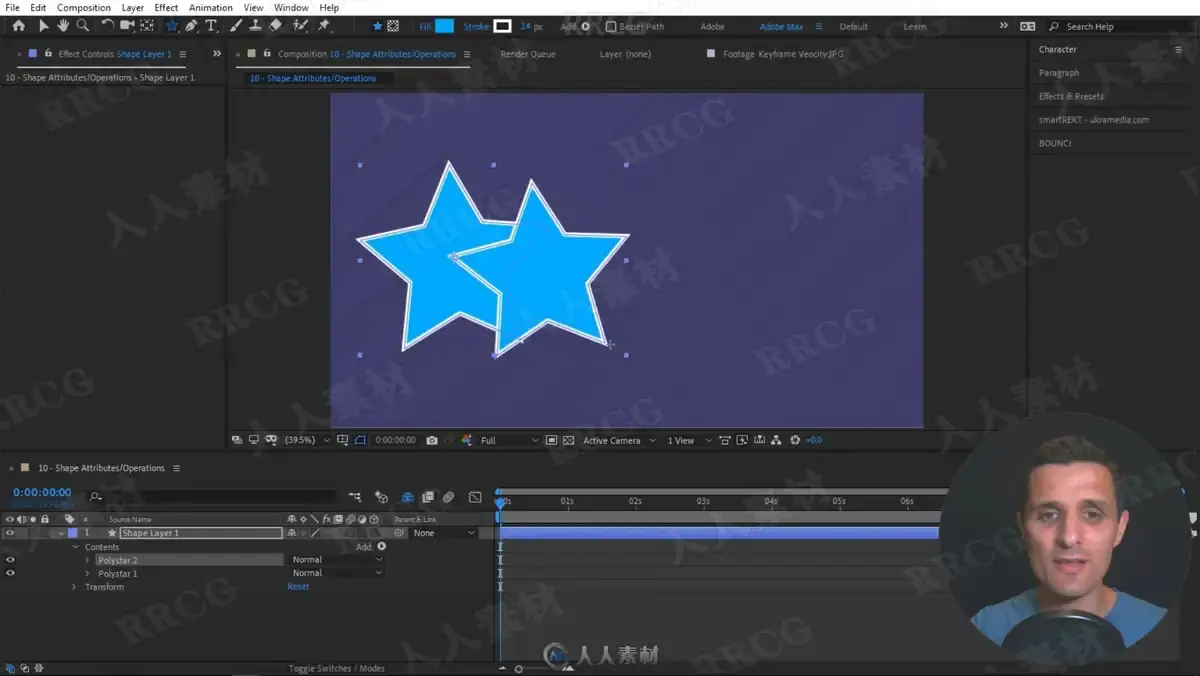Toggle visibility of Polystar 1
This screenshot has width=1200, height=676.
[x=10, y=573]
